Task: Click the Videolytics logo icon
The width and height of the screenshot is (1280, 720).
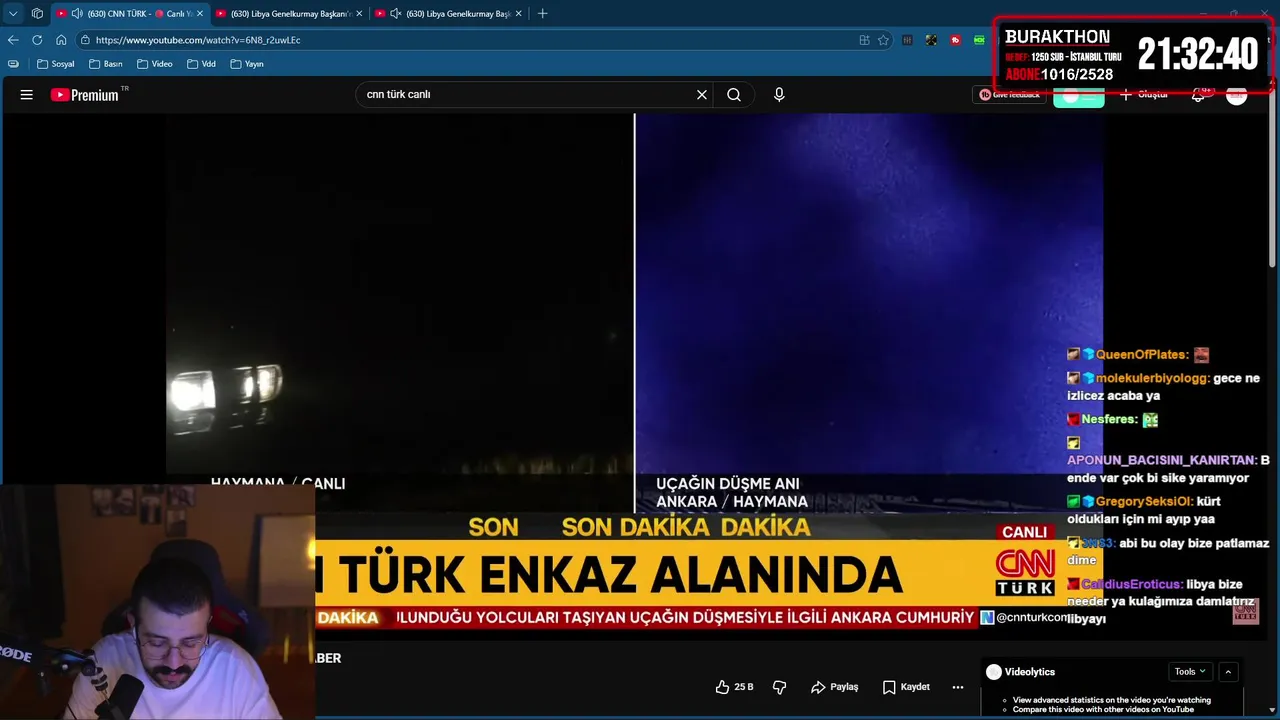Action: tap(993, 672)
